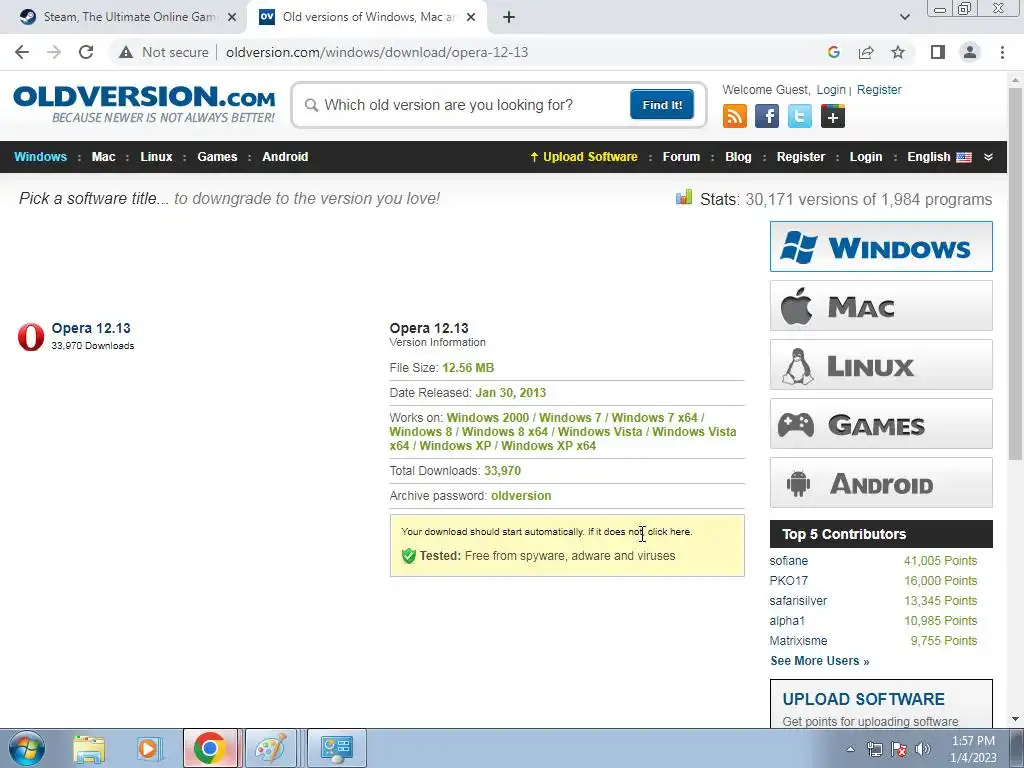Open Forum in nav bar
The height and width of the screenshot is (768, 1024).
[x=681, y=157]
